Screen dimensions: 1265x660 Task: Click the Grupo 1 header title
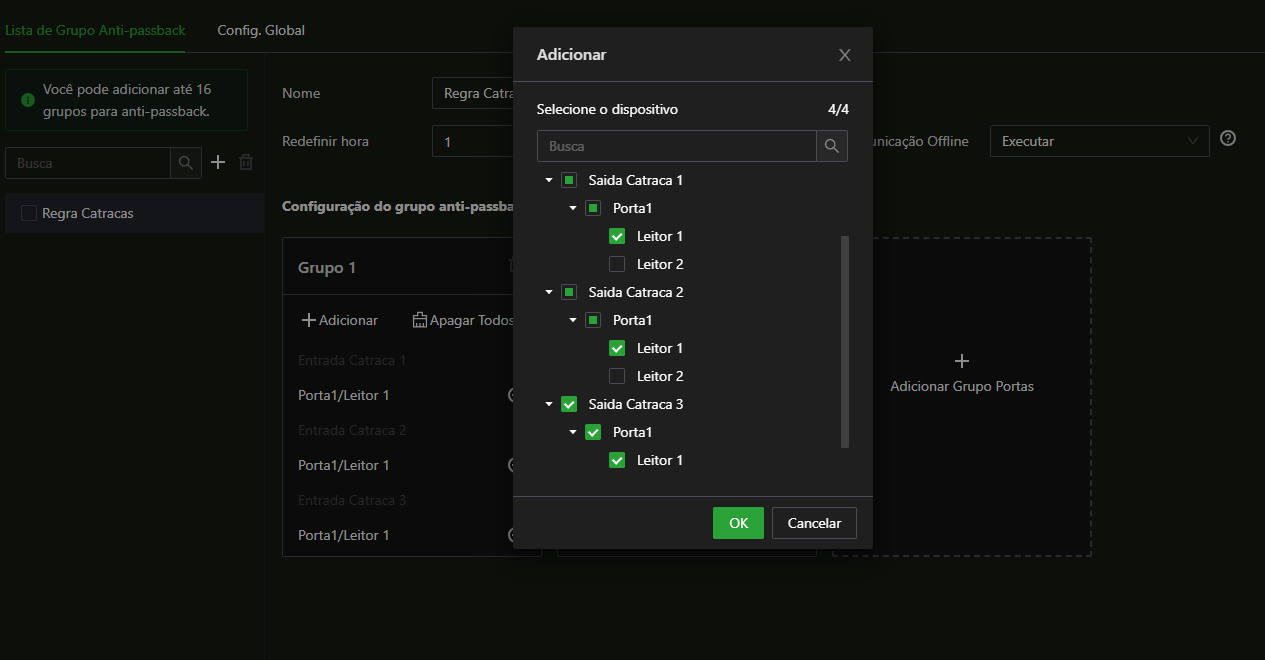(x=327, y=268)
